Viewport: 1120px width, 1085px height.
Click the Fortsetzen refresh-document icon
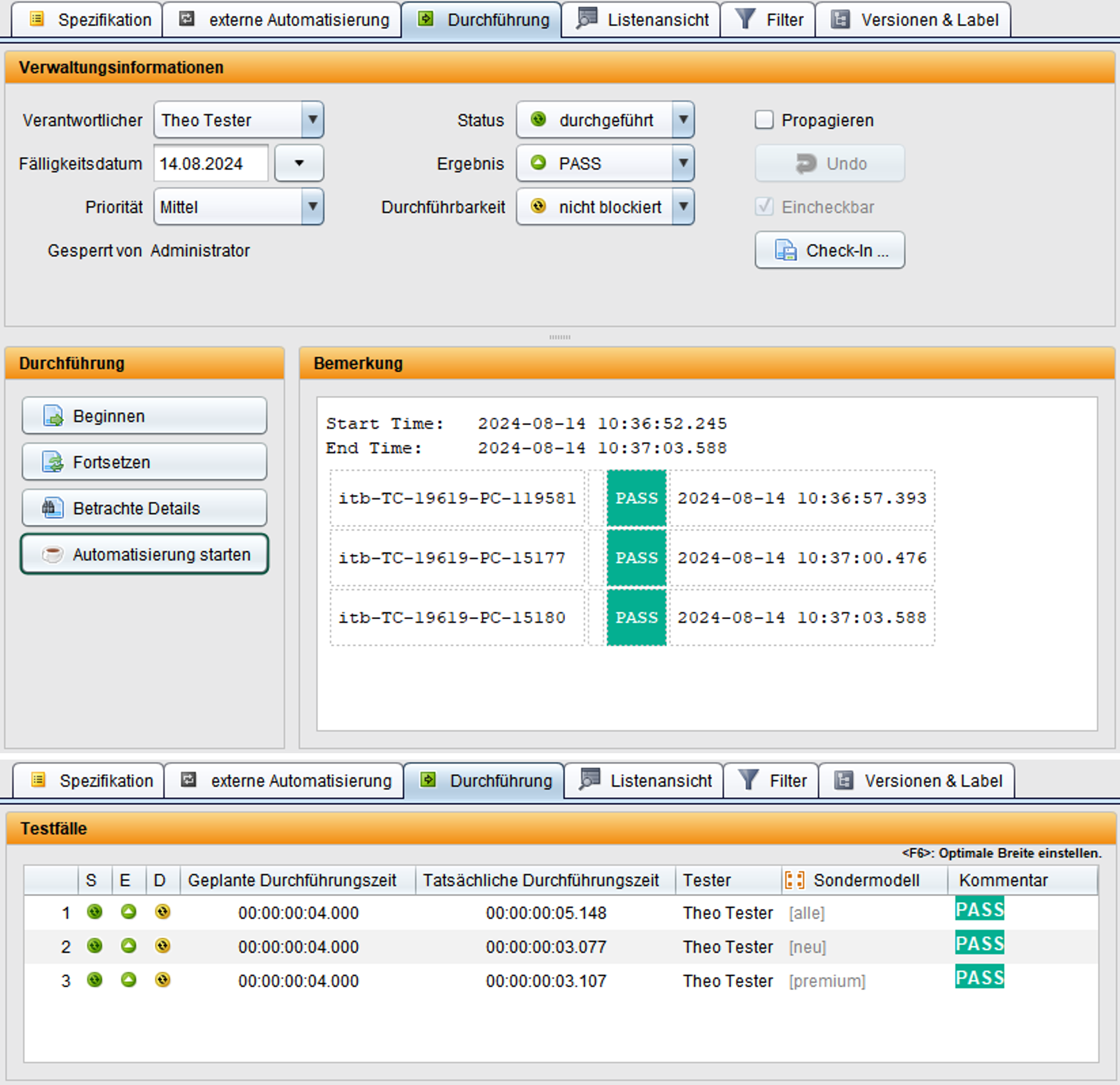click(54, 462)
